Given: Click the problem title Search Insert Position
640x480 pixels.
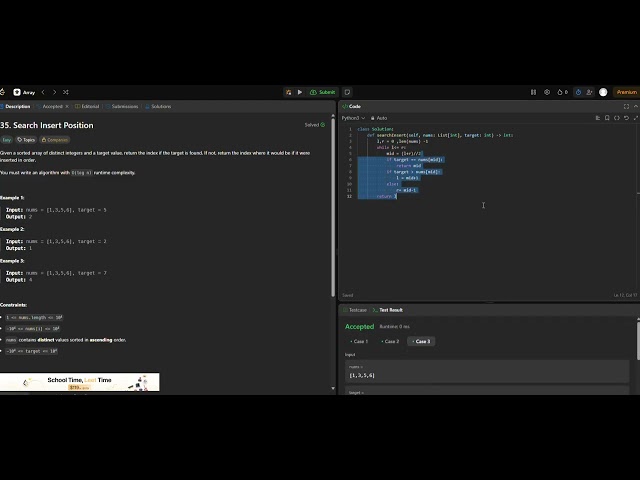Looking at the screenshot, I should coord(47,125).
